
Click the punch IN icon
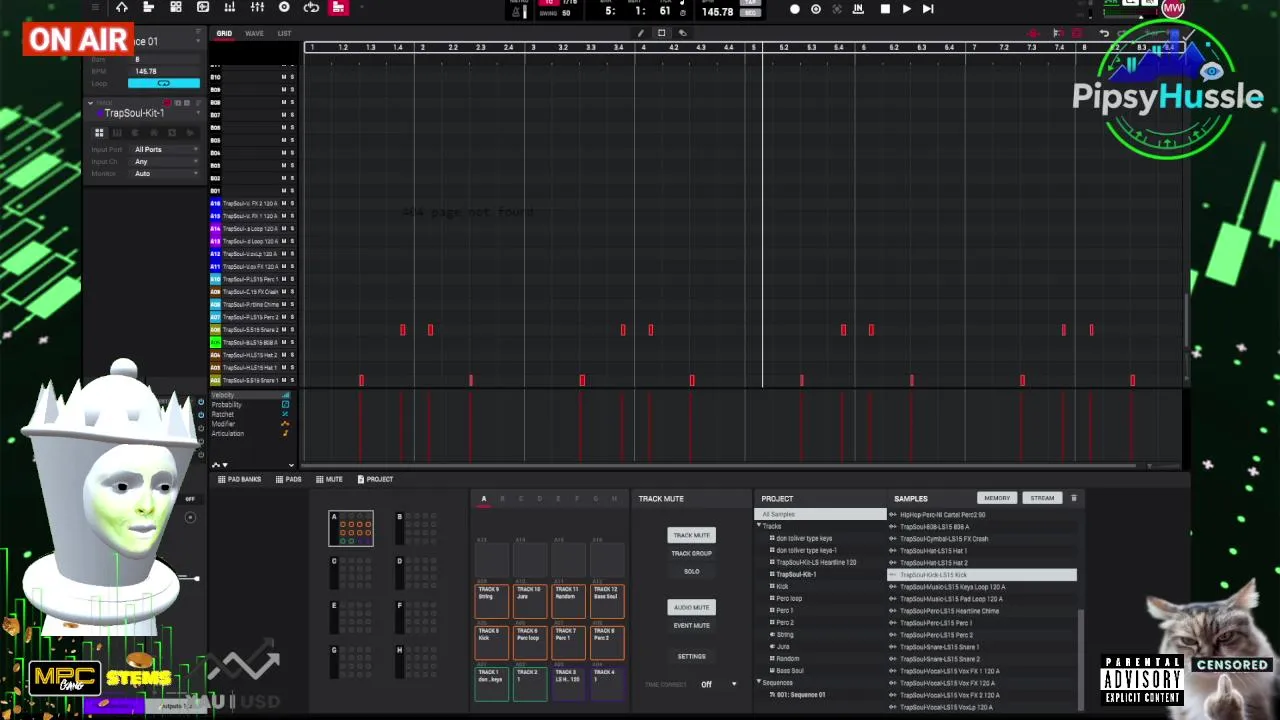pyautogui.click(x=858, y=9)
